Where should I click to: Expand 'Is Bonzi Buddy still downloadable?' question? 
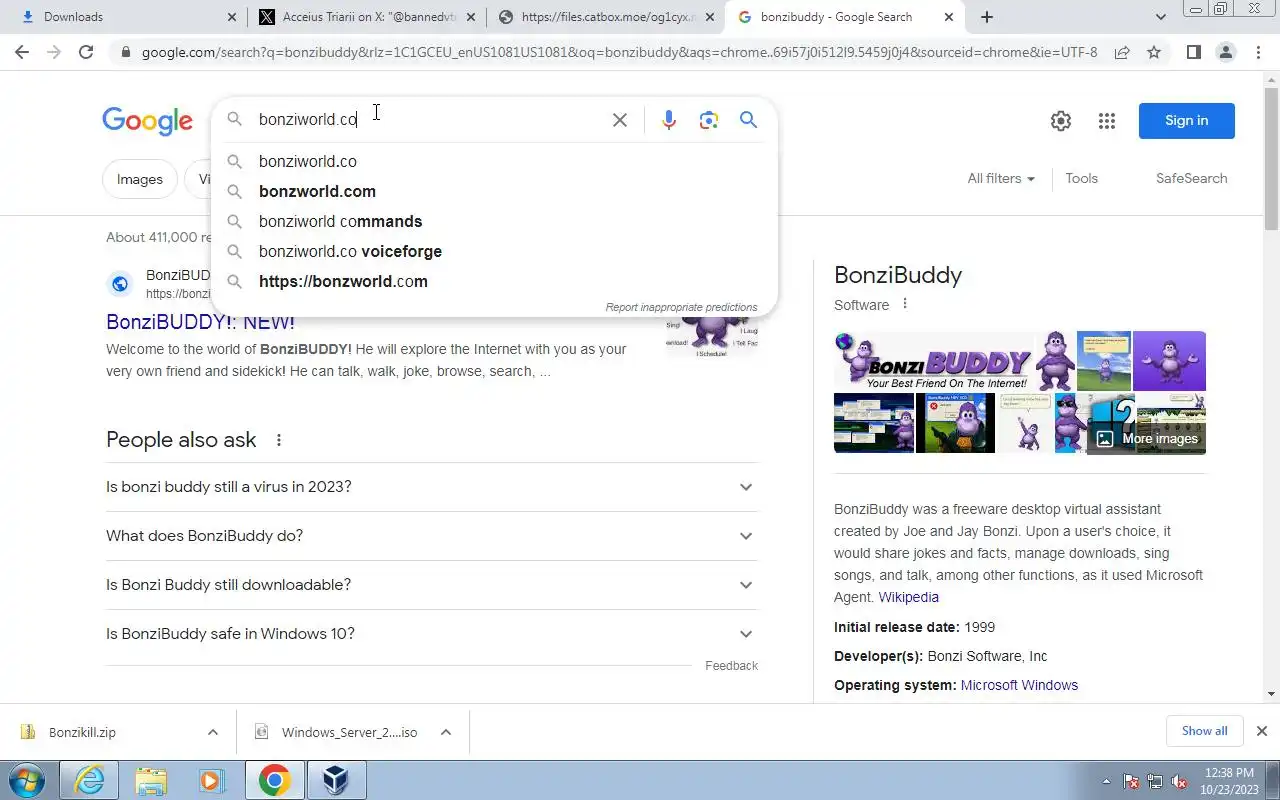[x=432, y=585]
